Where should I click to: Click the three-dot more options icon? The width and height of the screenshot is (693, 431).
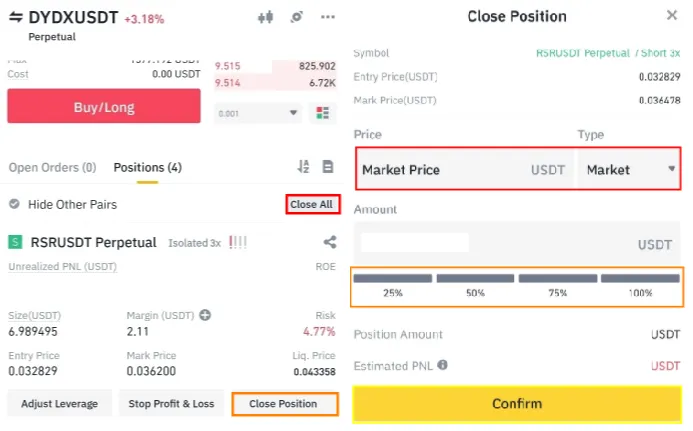(327, 17)
